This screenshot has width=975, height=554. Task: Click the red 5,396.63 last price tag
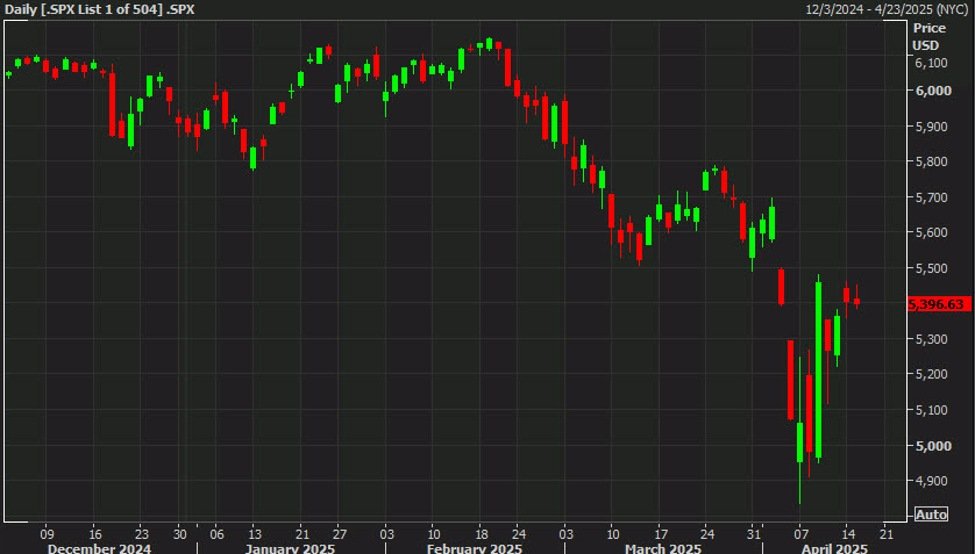[939, 303]
